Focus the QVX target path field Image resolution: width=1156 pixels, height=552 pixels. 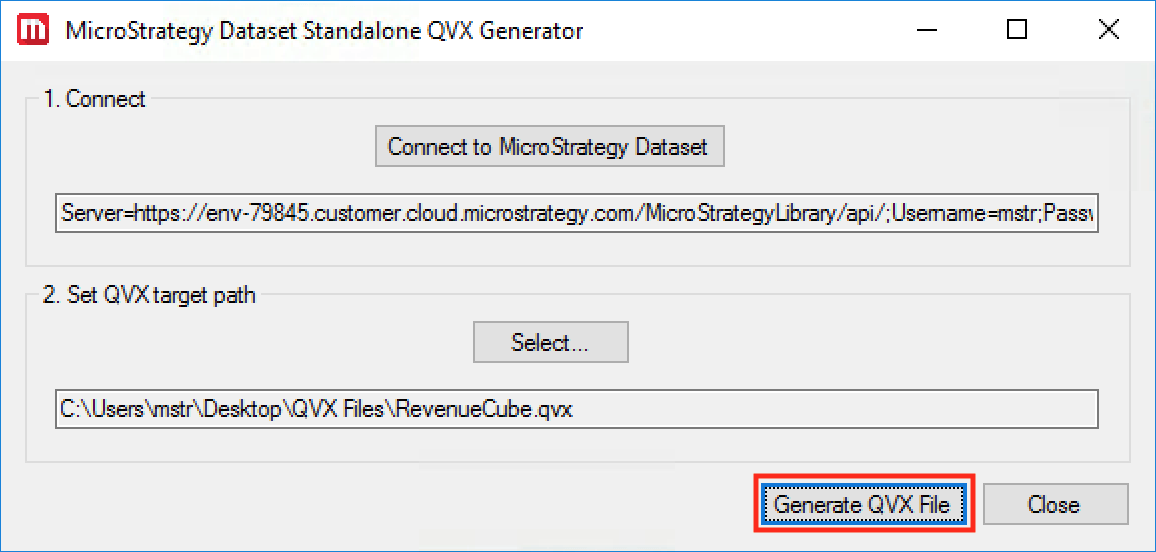(x=576, y=409)
